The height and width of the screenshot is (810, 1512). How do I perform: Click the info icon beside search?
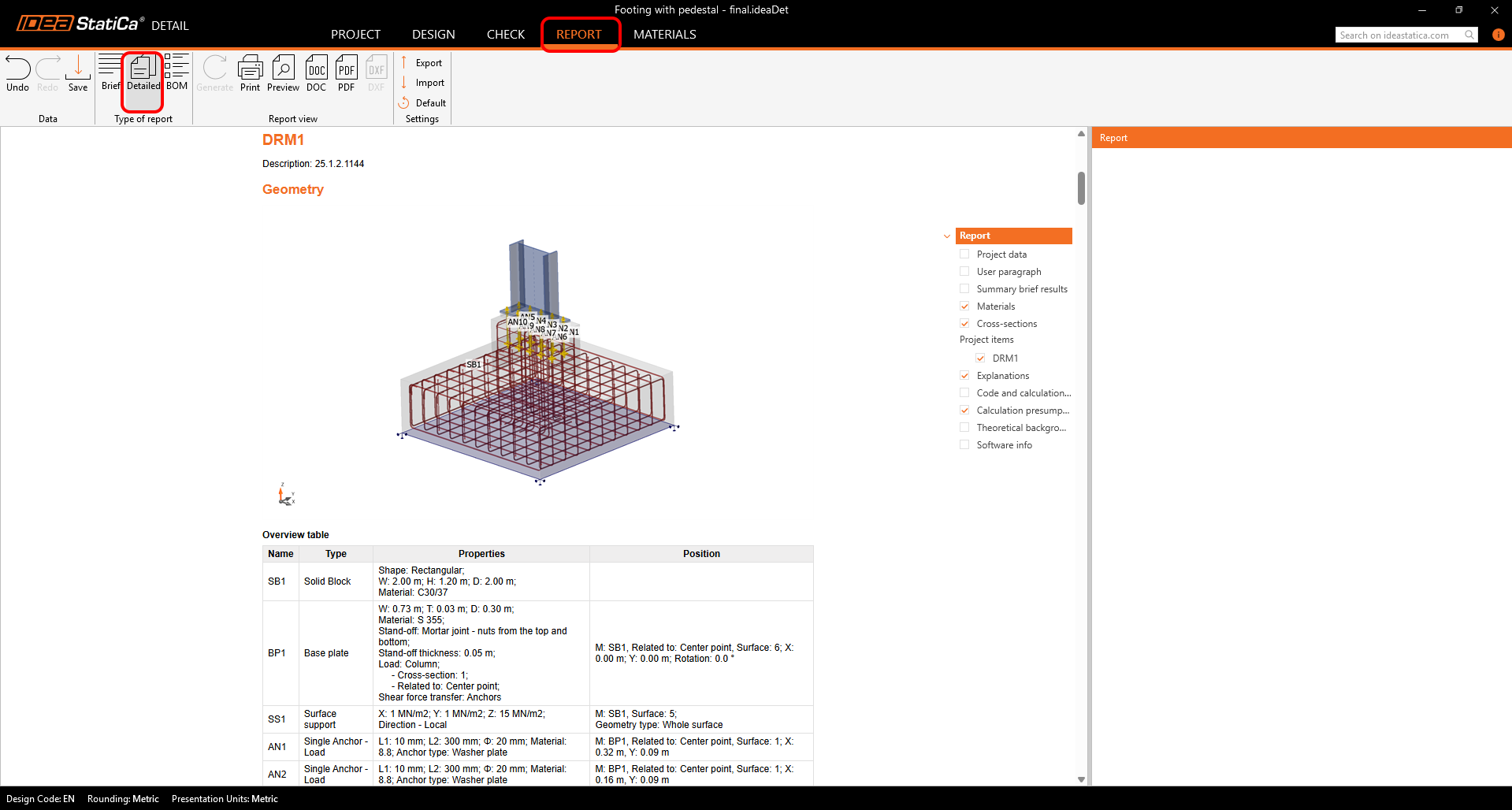point(1498,35)
